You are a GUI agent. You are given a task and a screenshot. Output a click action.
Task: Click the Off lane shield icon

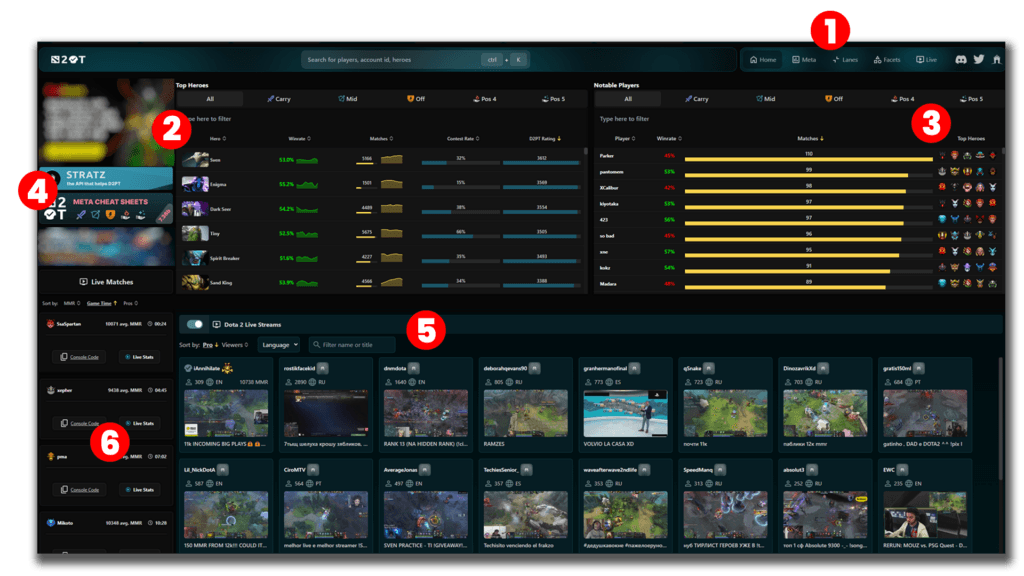click(x=410, y=99)
